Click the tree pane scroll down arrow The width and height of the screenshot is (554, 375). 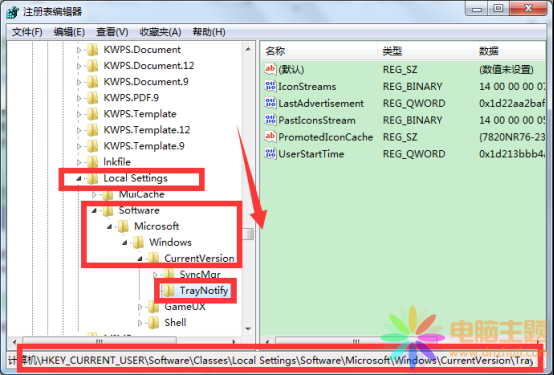(x=248, y=329)
